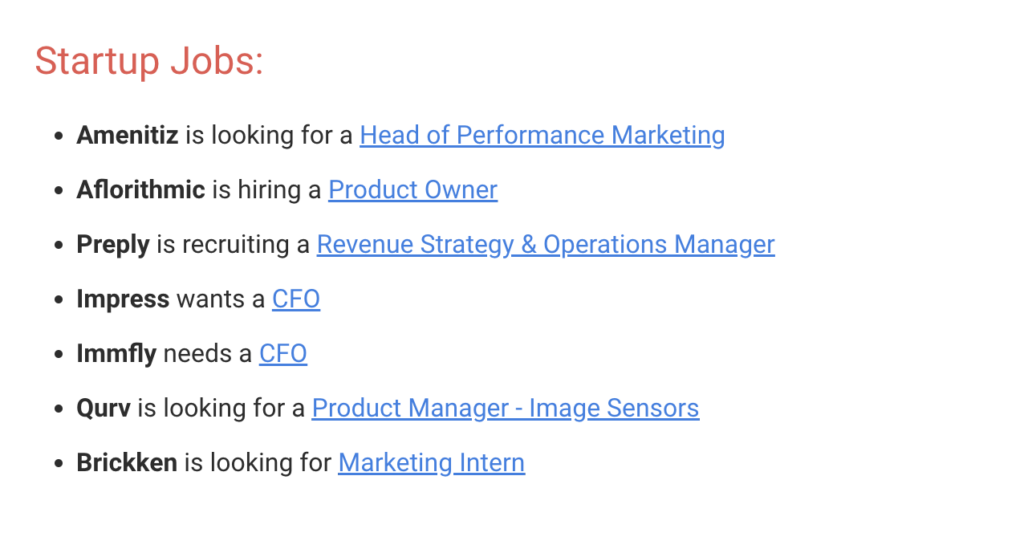Image resolution: width=1024 pixels, height=541 pixels.
Task: Select the bold Immfly company name
Action: [116, 353]
